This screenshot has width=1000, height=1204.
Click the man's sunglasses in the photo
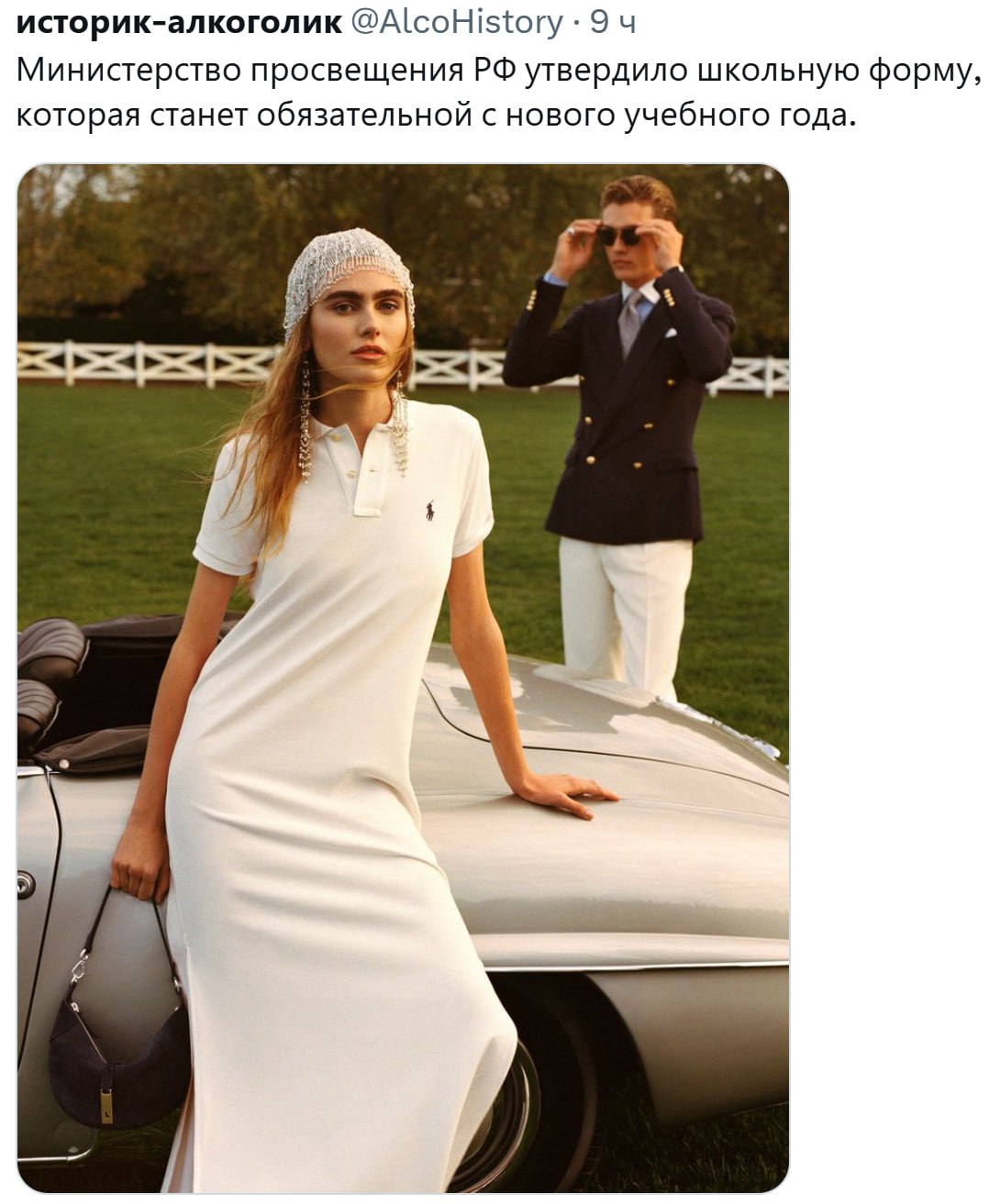620,235
